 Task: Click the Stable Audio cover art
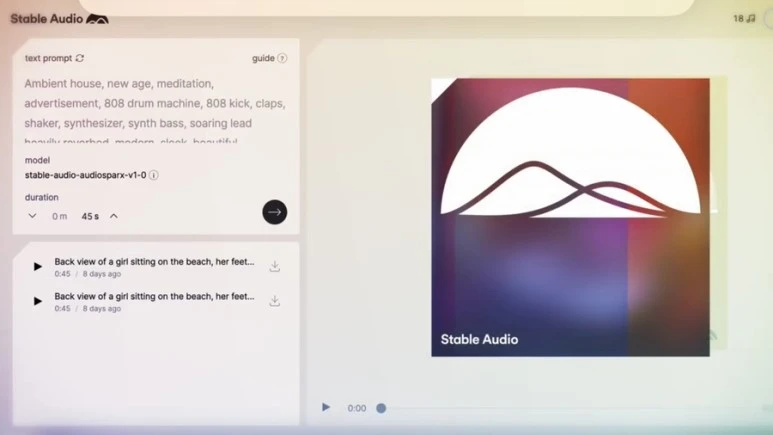click(x=570, y=217)
